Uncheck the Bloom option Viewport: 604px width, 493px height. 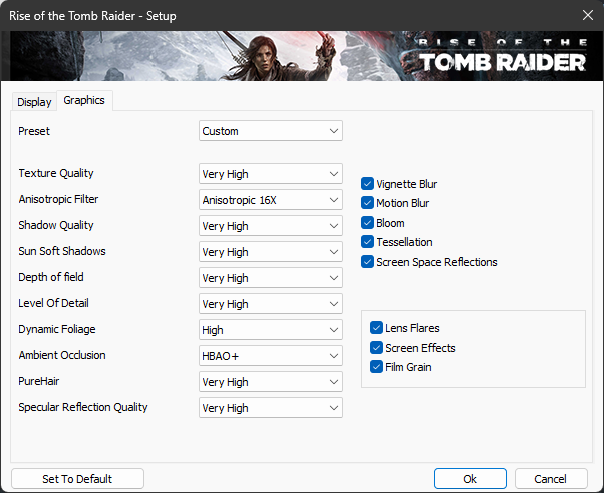pyautogui.click(x=367, y=223)
